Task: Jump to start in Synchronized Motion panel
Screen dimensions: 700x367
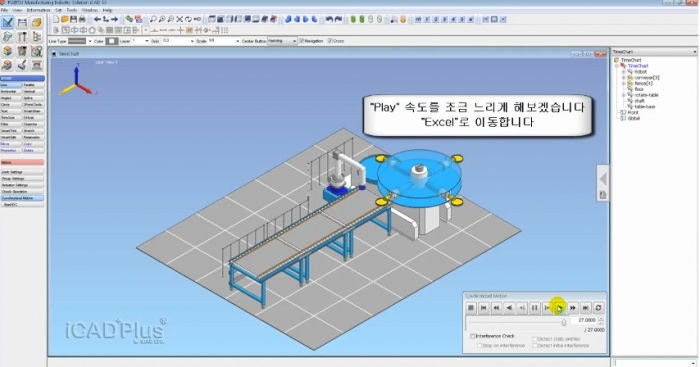Action: [483, 308]
